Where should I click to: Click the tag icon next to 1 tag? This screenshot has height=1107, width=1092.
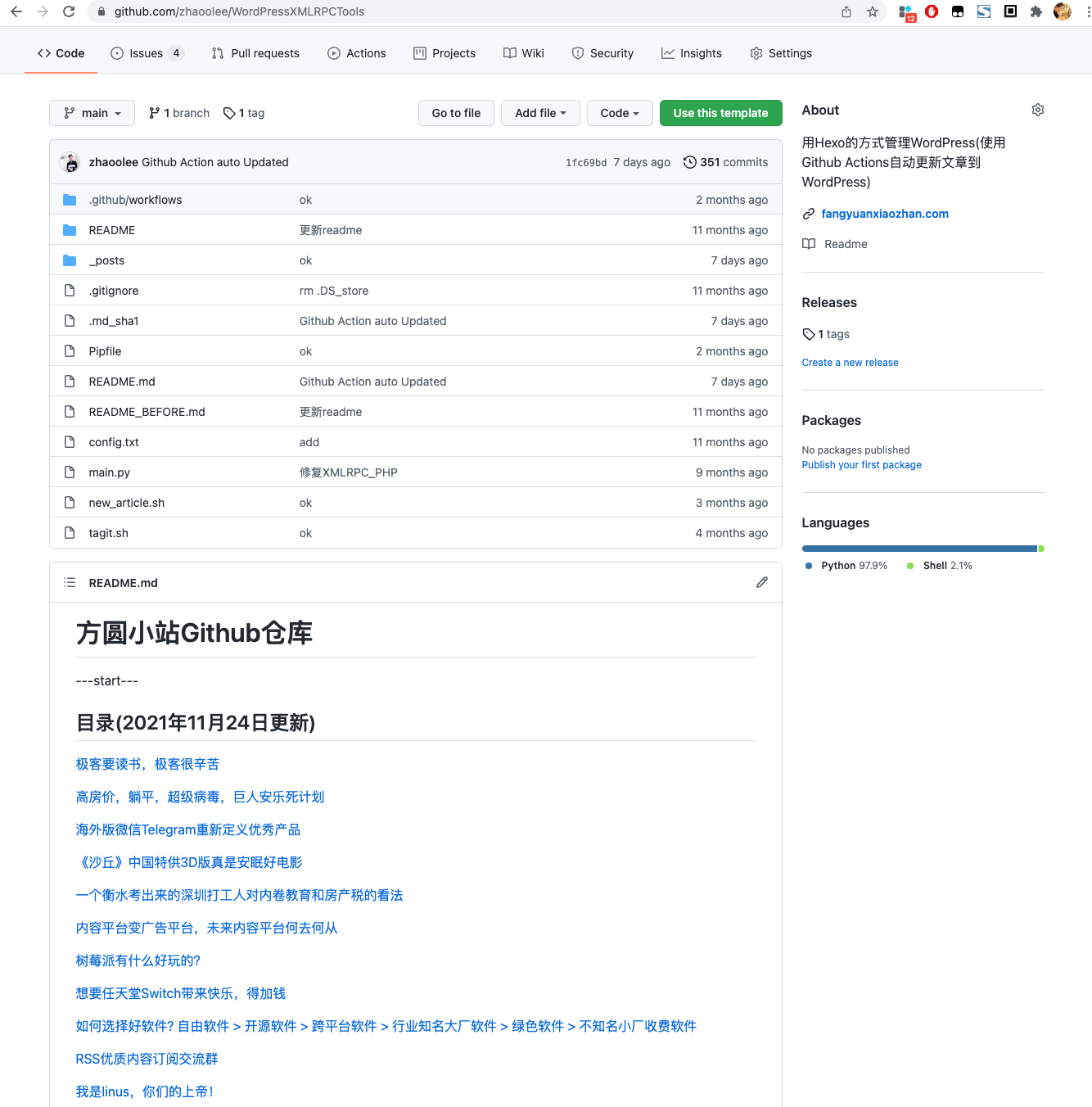pyautogui.click(x=229, y=113)
